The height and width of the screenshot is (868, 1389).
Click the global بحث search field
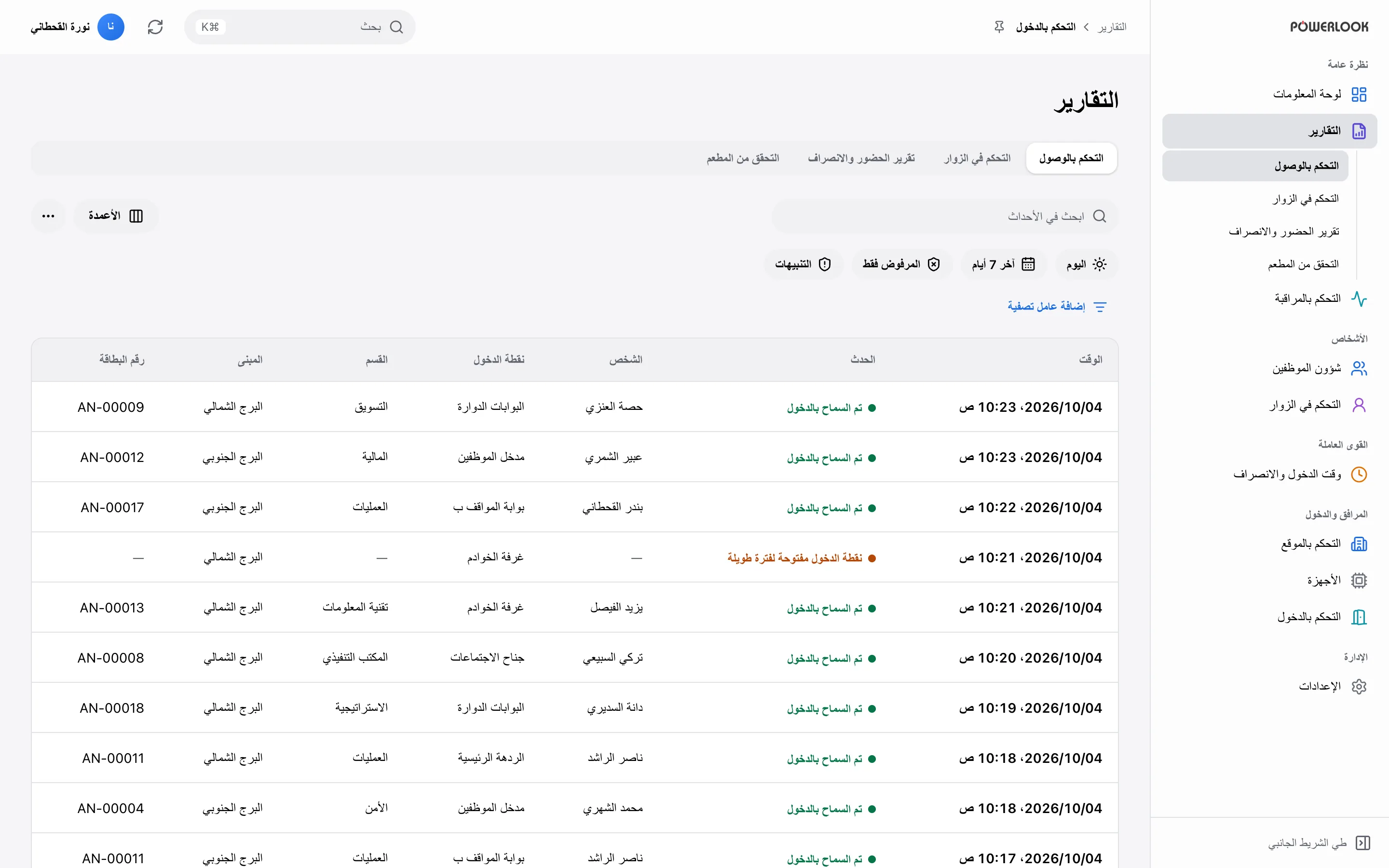[300, 27]
